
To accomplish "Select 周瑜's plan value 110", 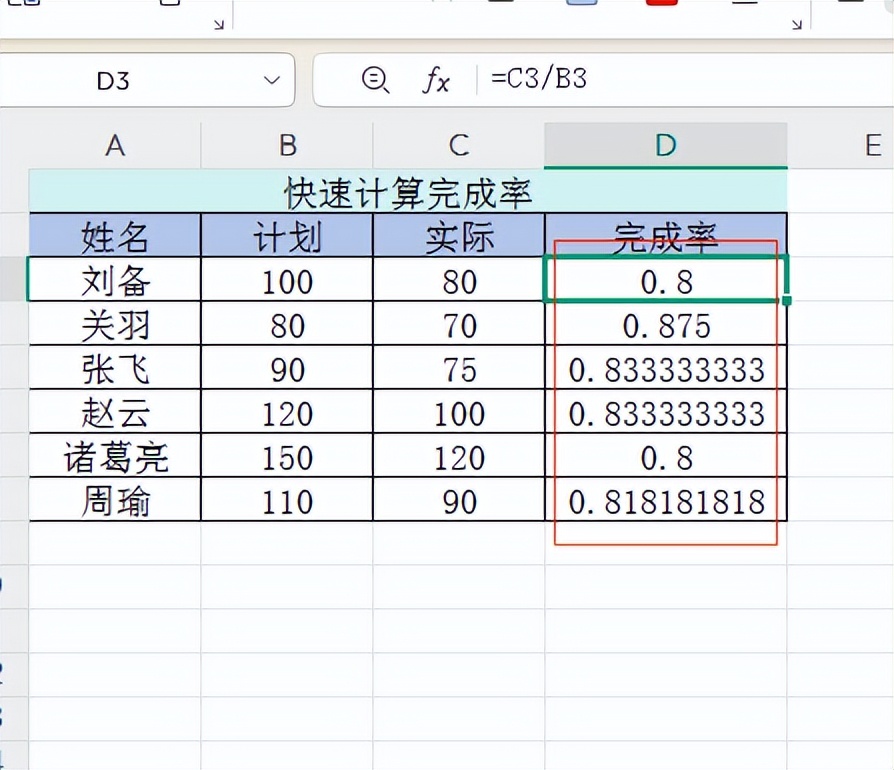I will [287, 499].
